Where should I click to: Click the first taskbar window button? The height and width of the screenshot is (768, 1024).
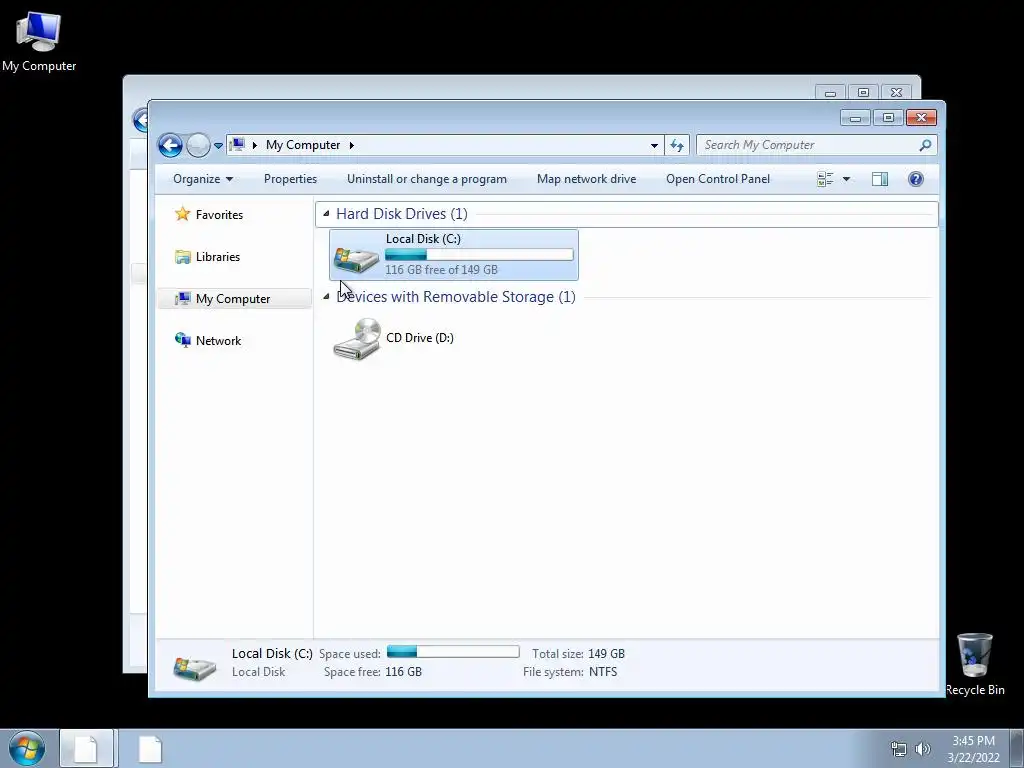pyautogui.click(x=86, y=748)
